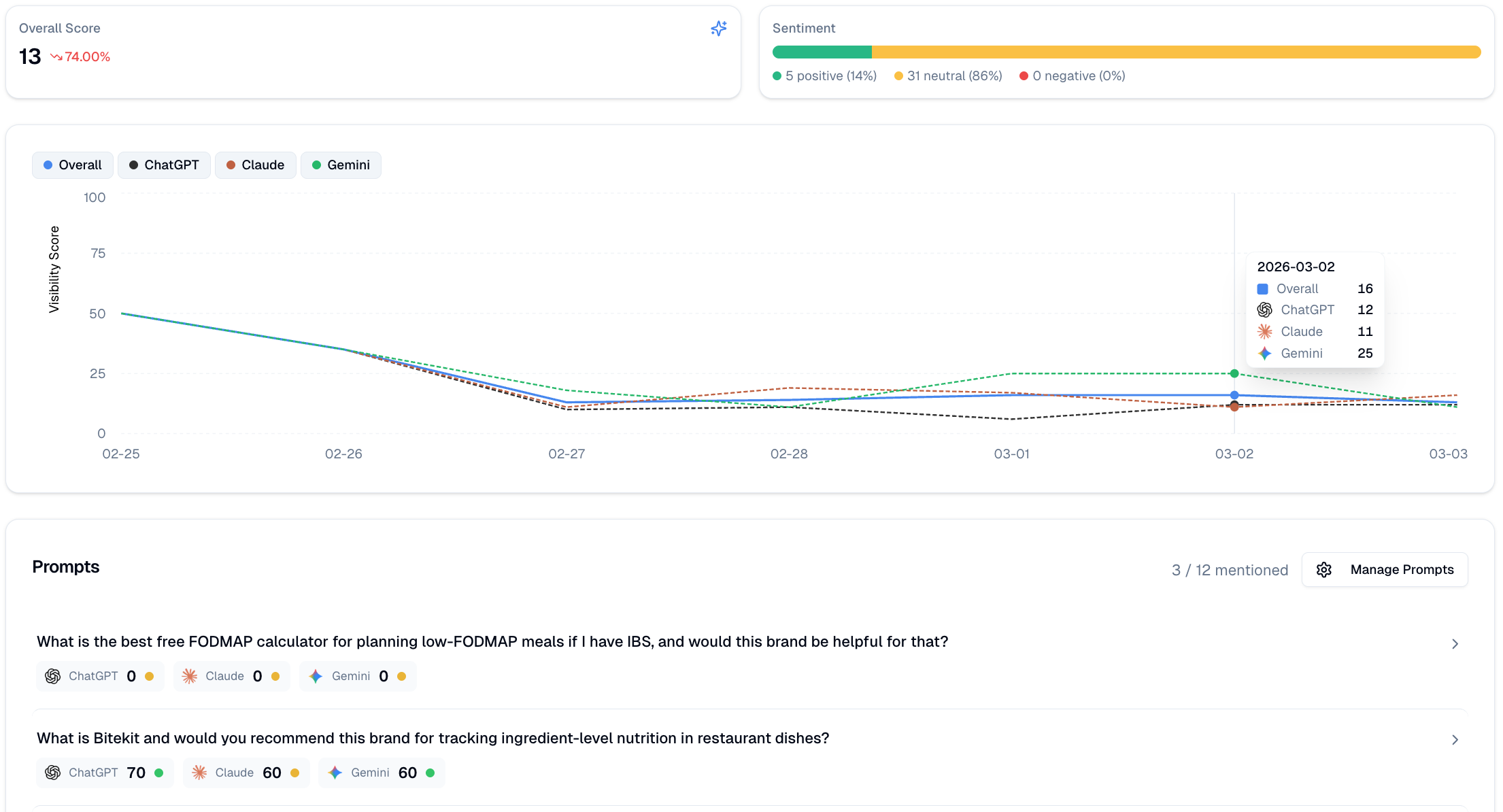The width and height of the screenshot is (1503, 812).
Task: Click the Claude icon in the chart tooltip
Action: [1264, 331]
